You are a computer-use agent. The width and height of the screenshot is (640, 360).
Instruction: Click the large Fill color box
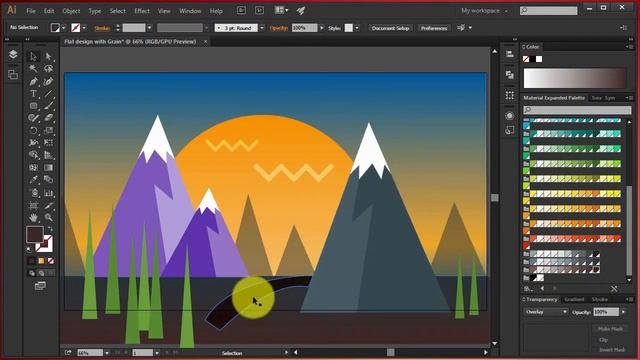(x=35, y=235)
